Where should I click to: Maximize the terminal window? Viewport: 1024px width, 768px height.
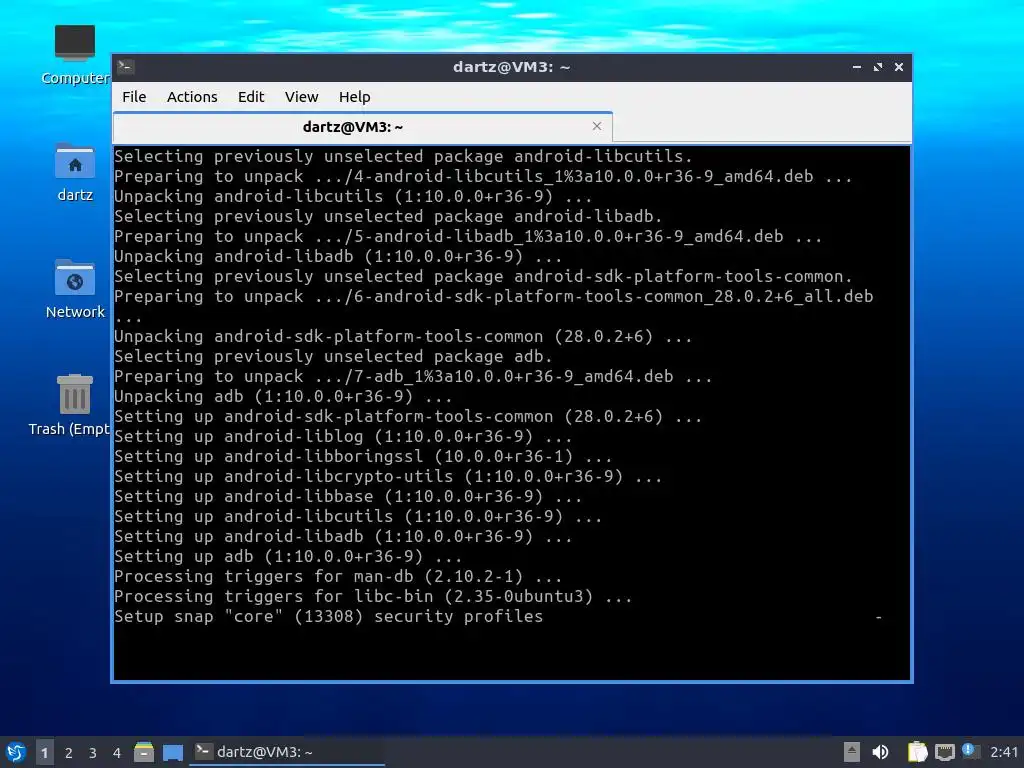point(878,67)
